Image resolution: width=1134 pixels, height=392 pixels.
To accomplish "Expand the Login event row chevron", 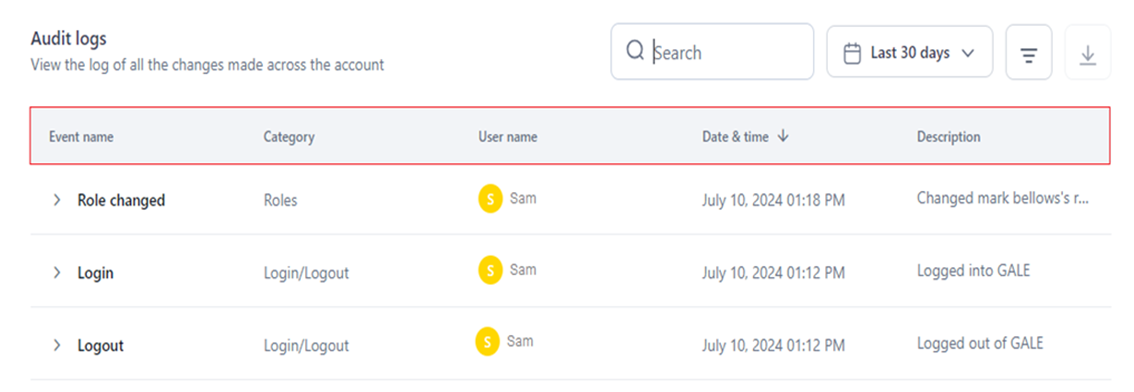I will click(x=56, y=273).
